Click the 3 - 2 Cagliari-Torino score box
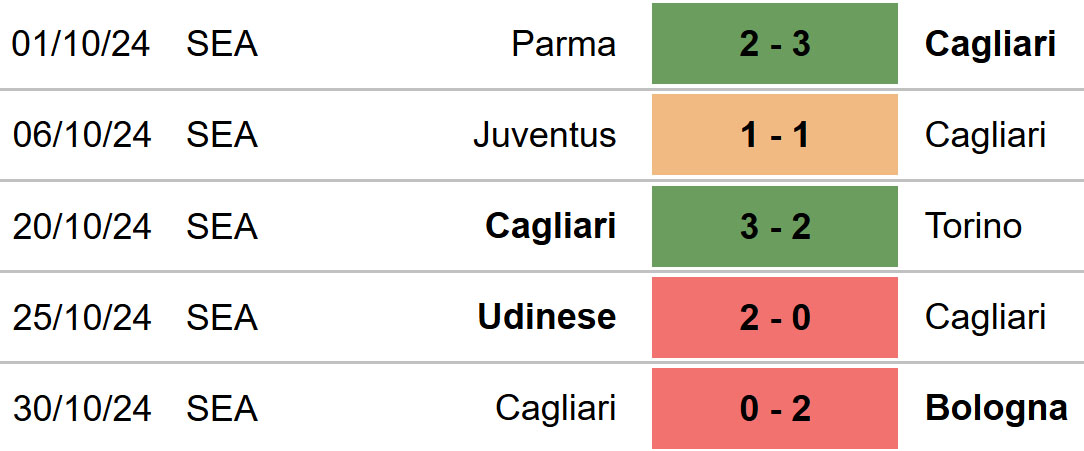 point(774,226)
